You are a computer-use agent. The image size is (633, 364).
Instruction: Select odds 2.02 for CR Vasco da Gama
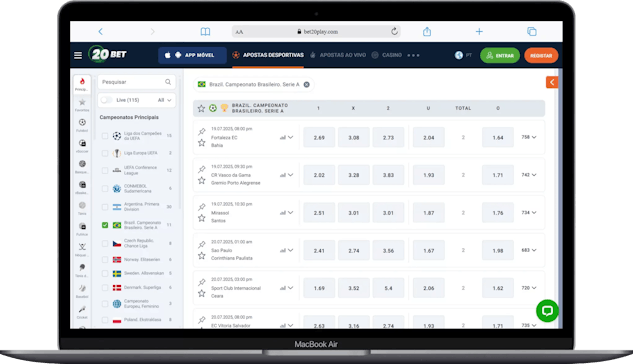319,175
